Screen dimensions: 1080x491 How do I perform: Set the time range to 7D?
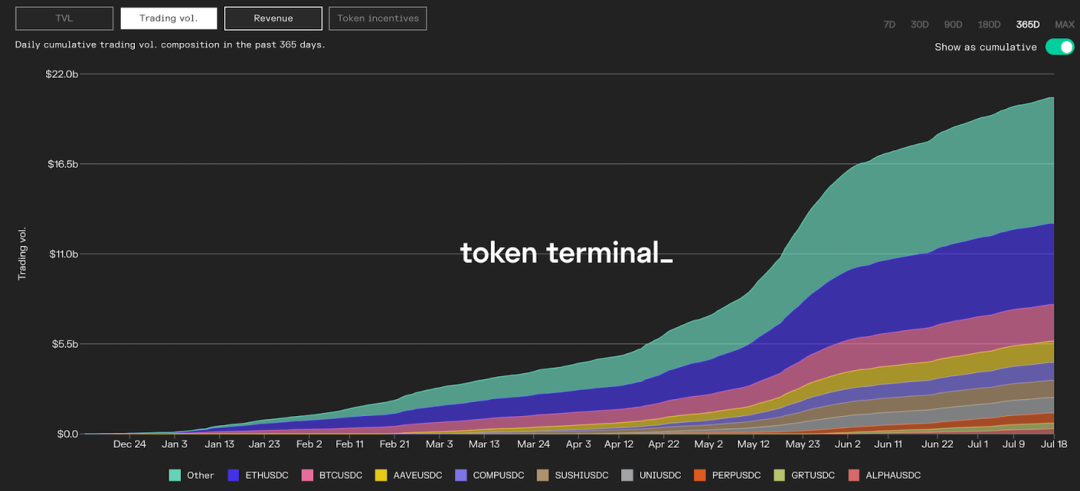coord(889,24)
